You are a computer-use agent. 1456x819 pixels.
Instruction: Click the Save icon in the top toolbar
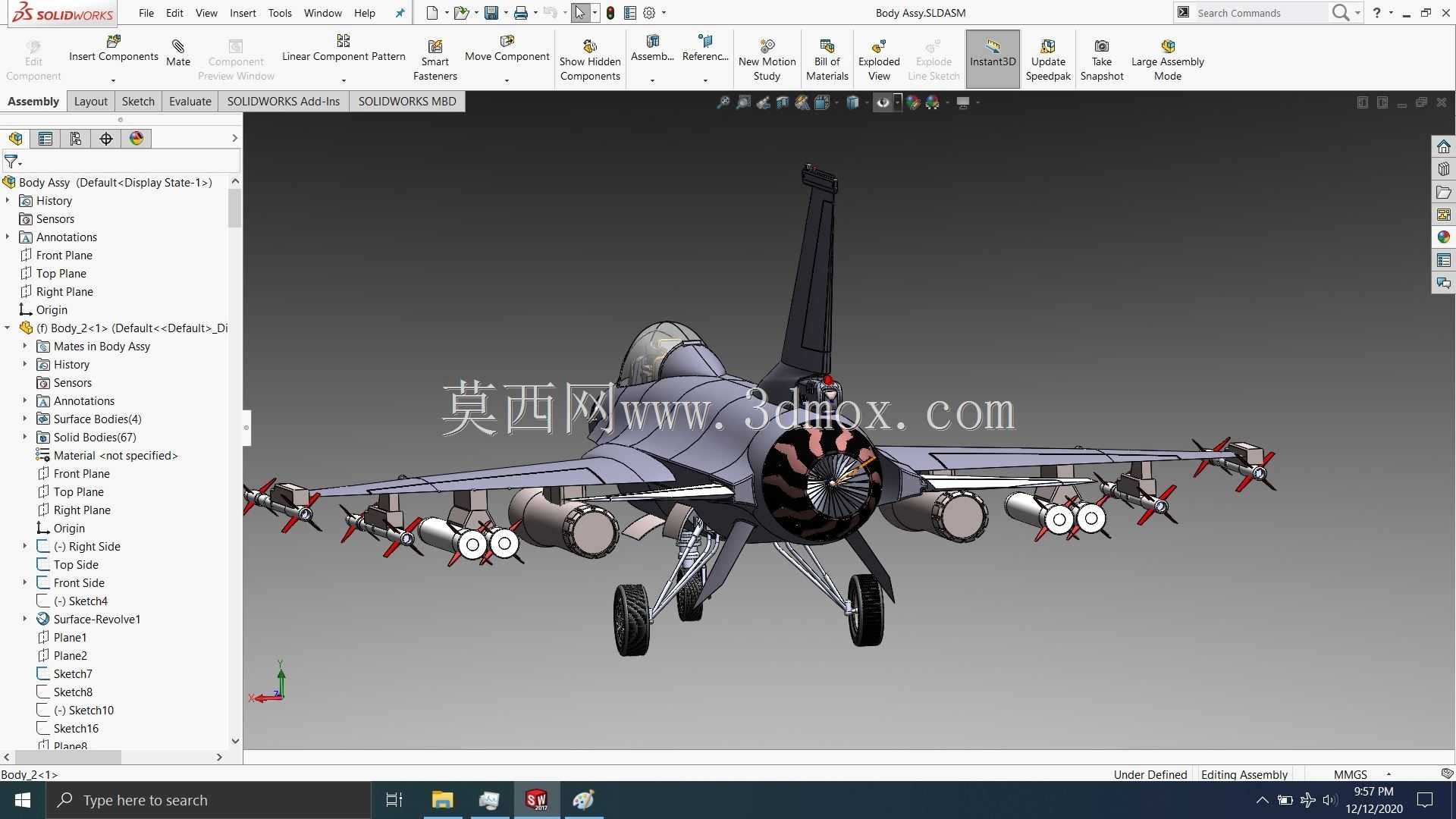pos(491,13)
